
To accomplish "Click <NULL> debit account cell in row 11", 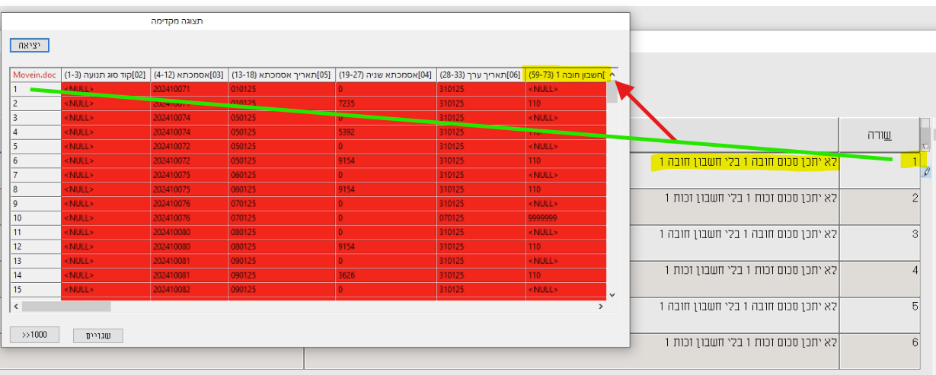I will click(565, 232).
